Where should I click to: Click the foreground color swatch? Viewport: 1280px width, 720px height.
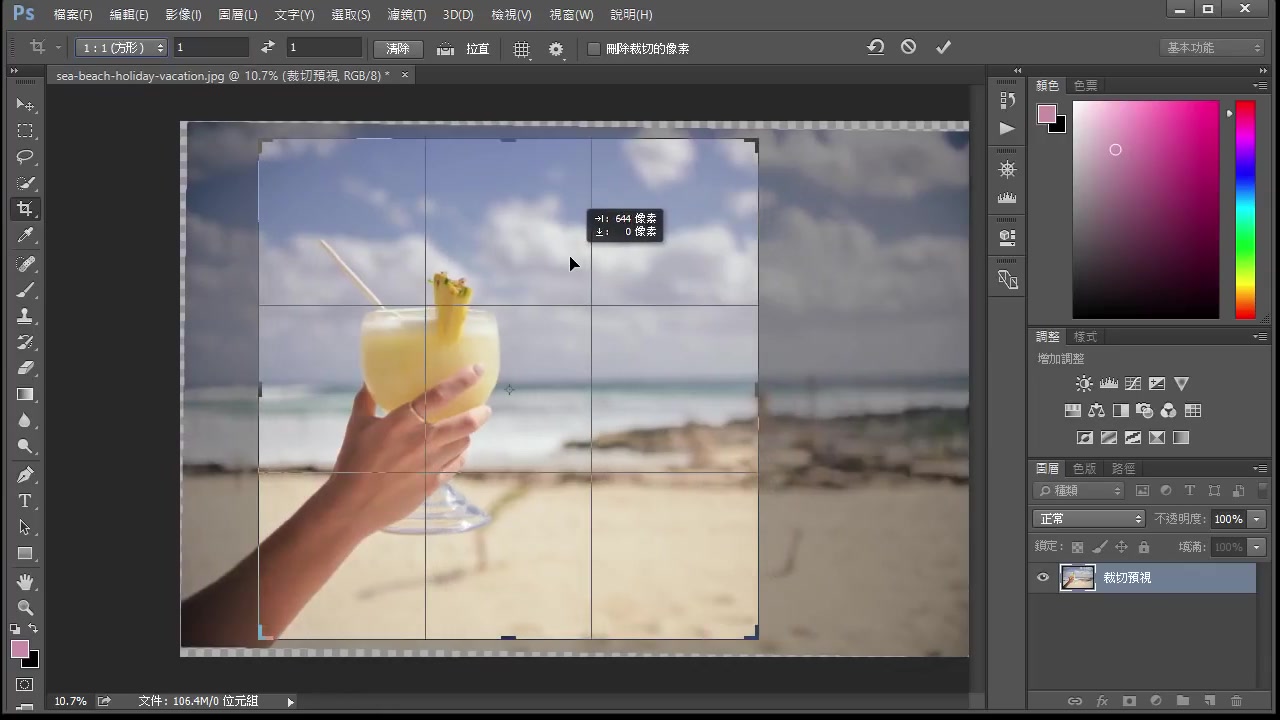point(20,650)
